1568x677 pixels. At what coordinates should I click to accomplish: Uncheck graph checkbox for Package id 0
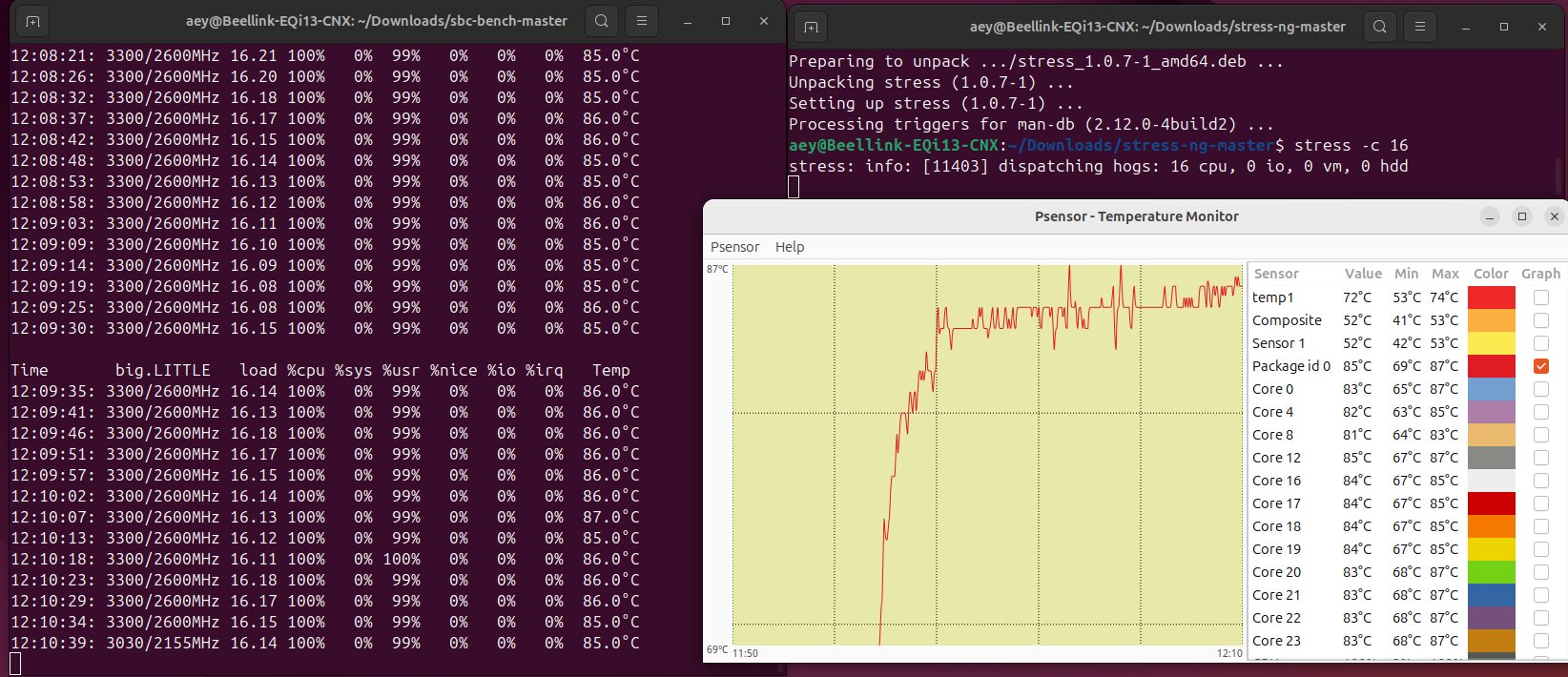1541,366
